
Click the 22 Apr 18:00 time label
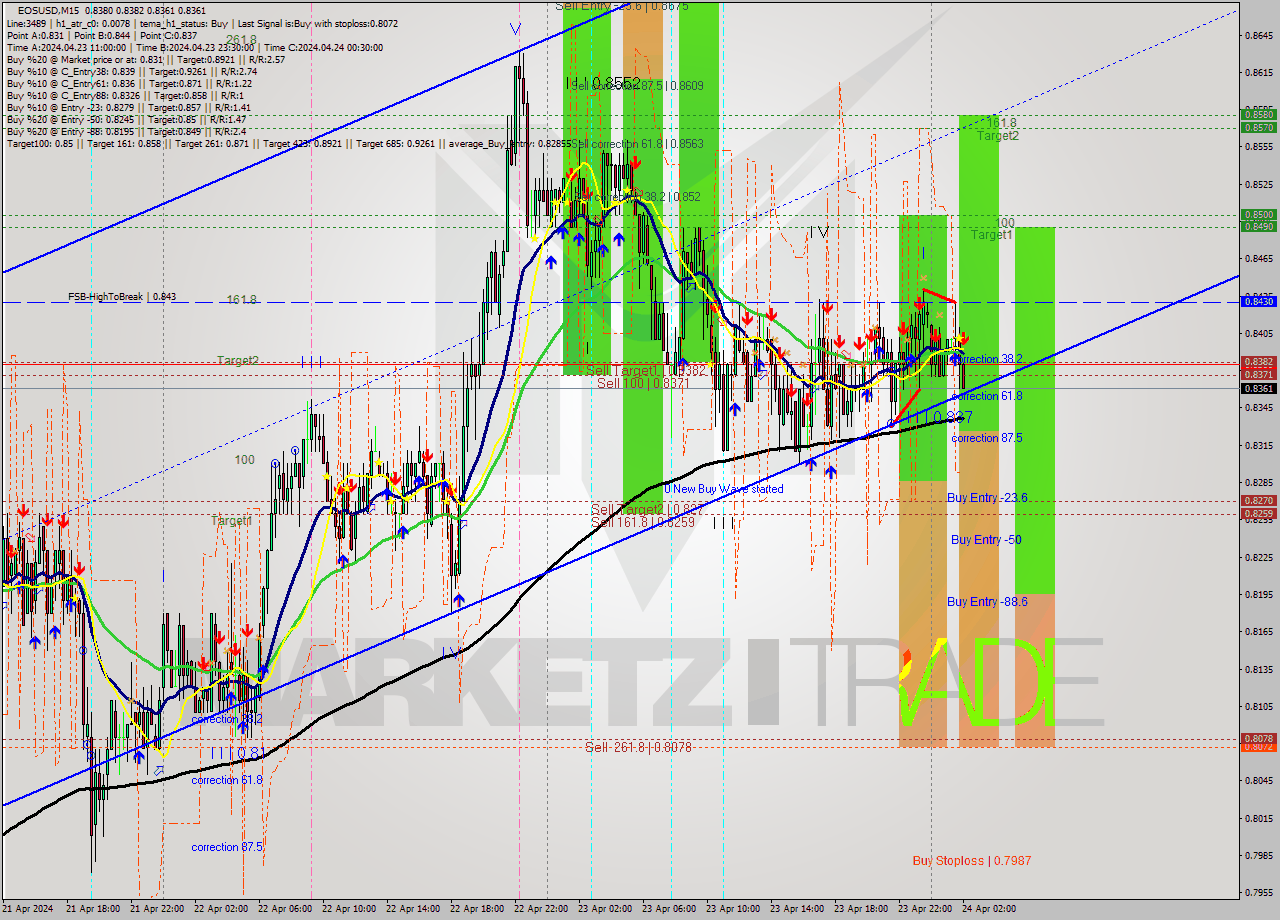(476, 909)
